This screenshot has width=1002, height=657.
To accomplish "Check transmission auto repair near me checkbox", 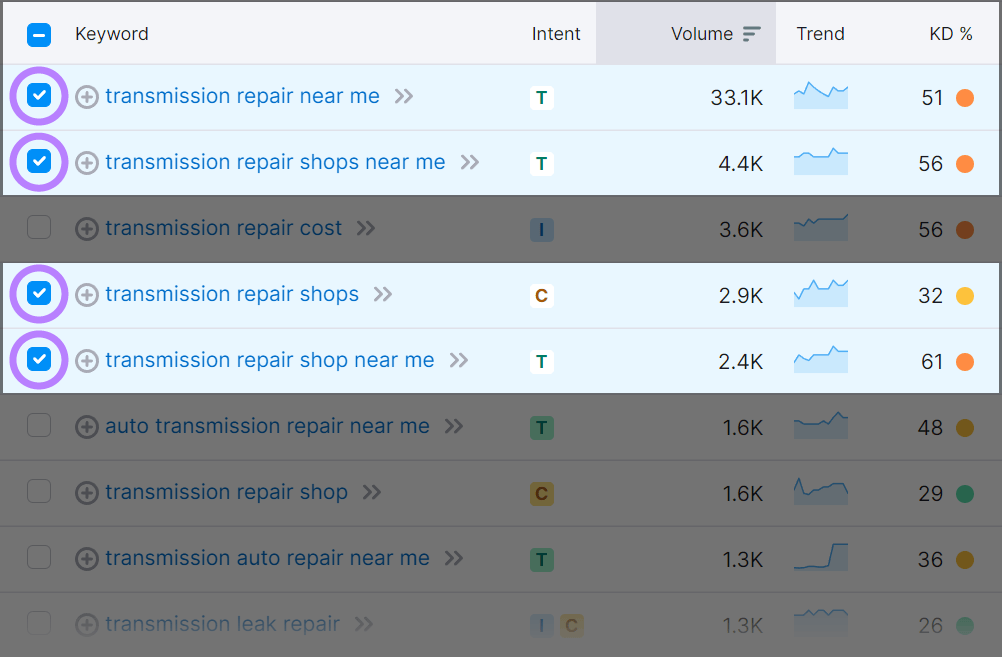I will point(39,557).
